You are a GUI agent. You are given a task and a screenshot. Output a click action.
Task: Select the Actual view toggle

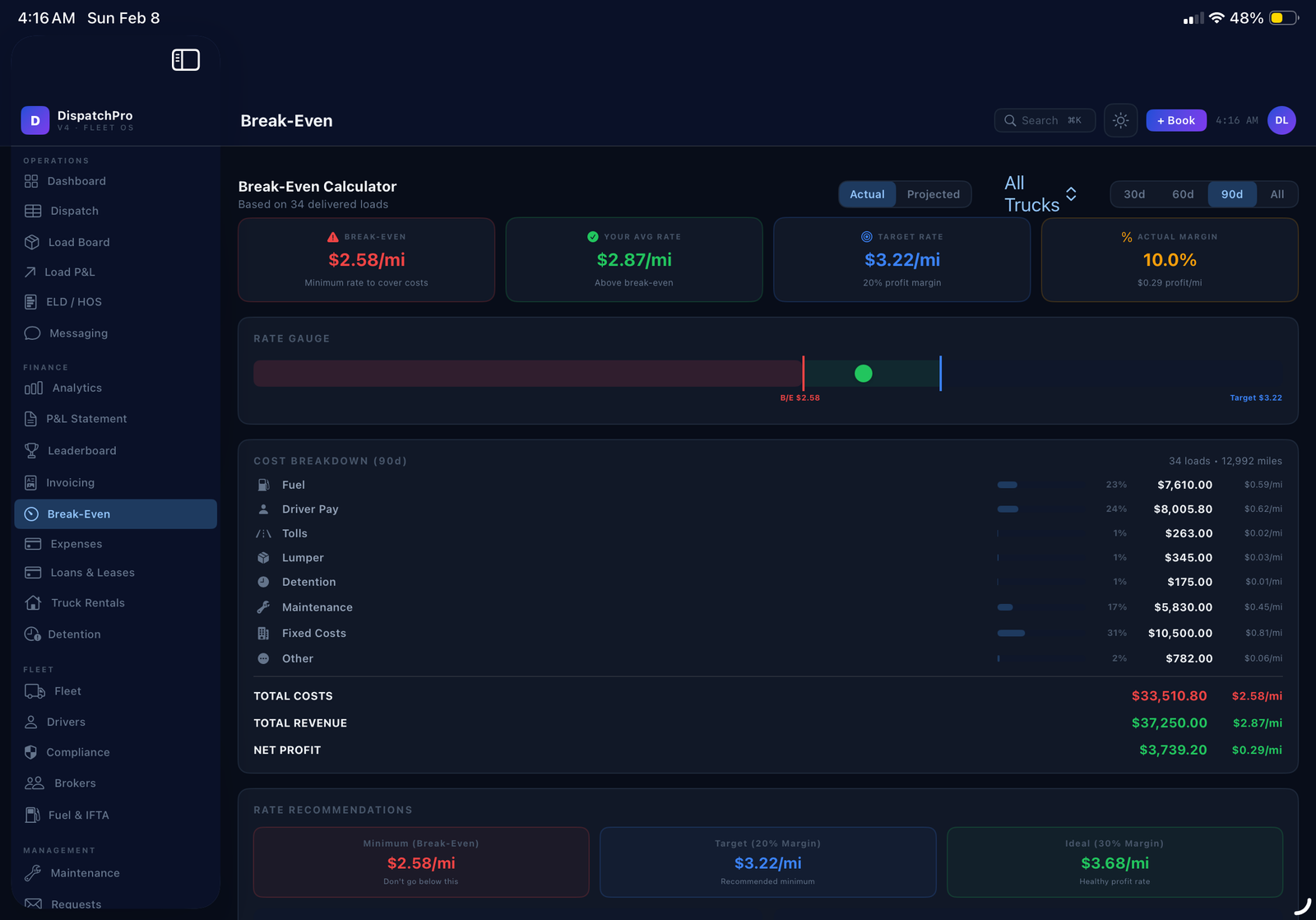867,194
